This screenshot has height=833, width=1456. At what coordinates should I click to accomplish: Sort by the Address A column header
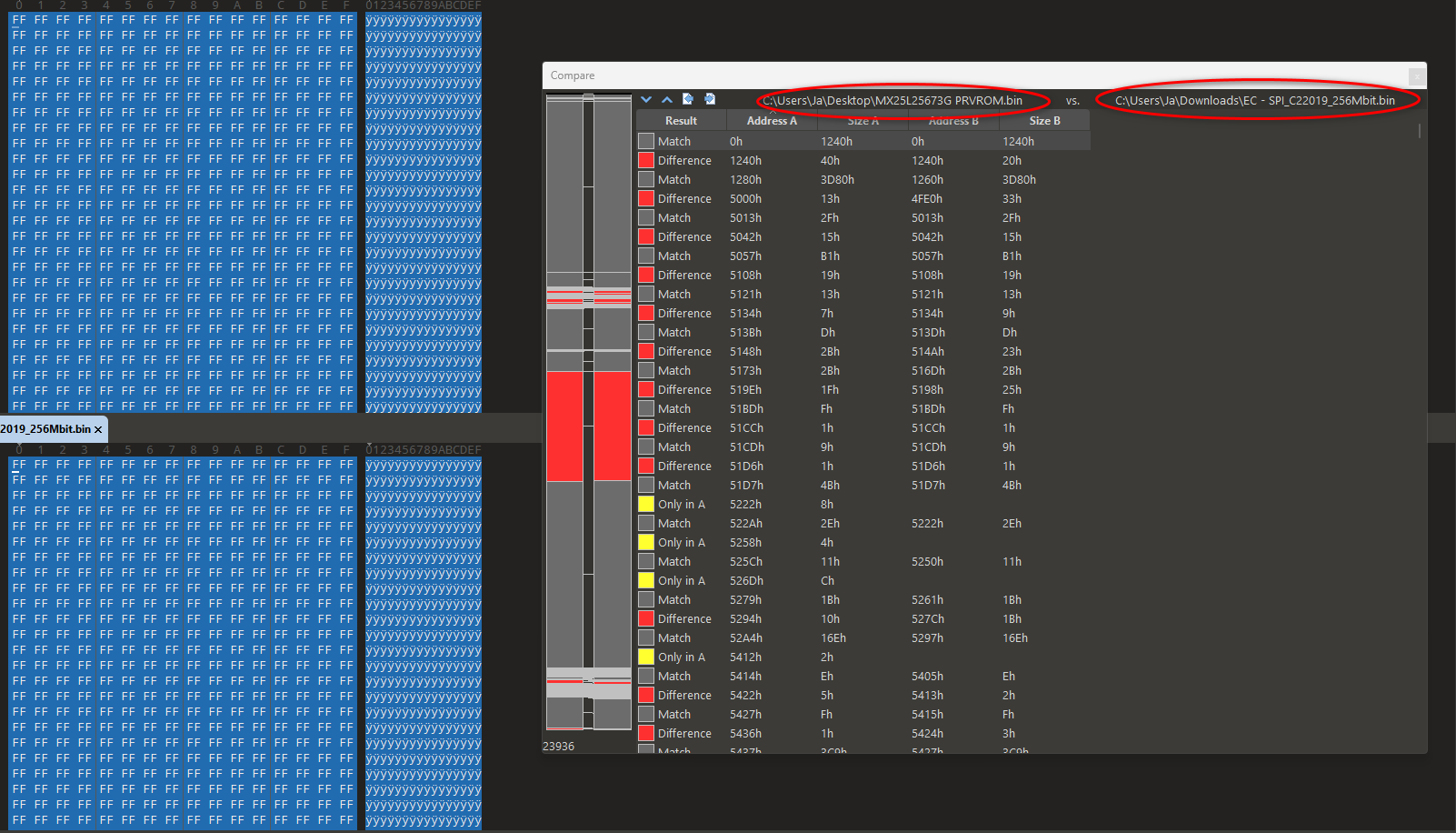[x=772, y=121]
